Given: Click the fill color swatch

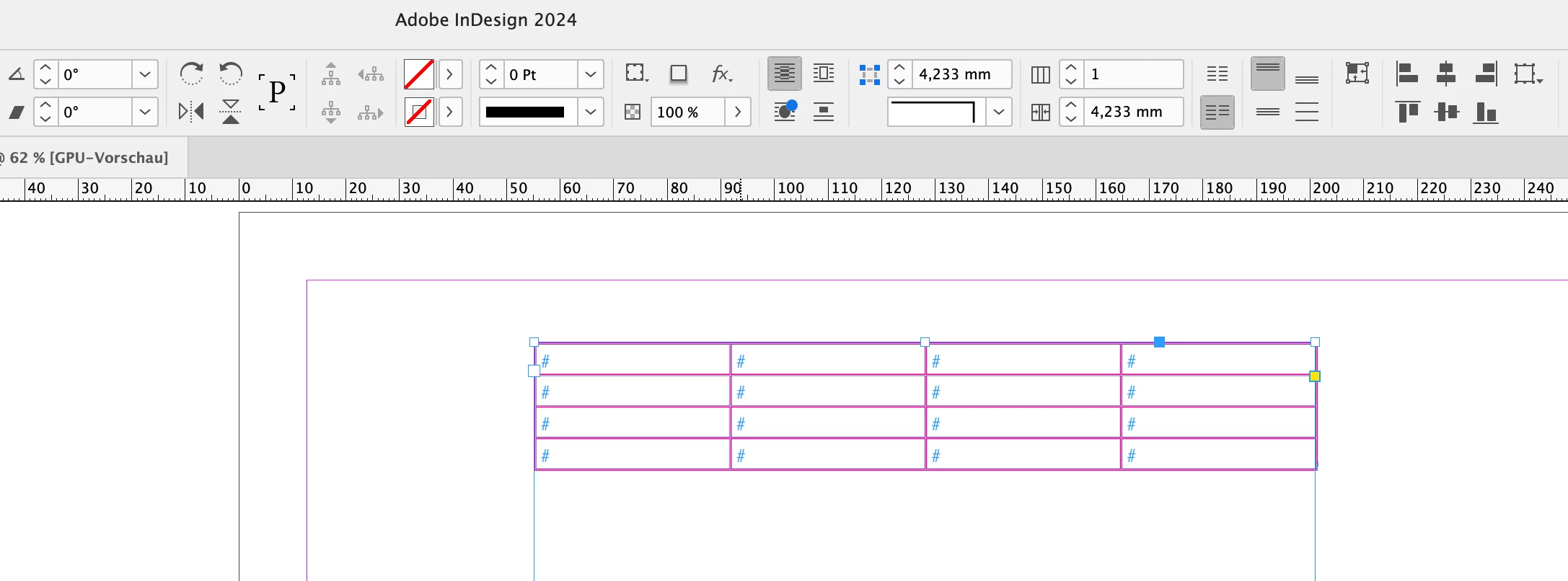Looking at the screenshot, I should point(418,74).
